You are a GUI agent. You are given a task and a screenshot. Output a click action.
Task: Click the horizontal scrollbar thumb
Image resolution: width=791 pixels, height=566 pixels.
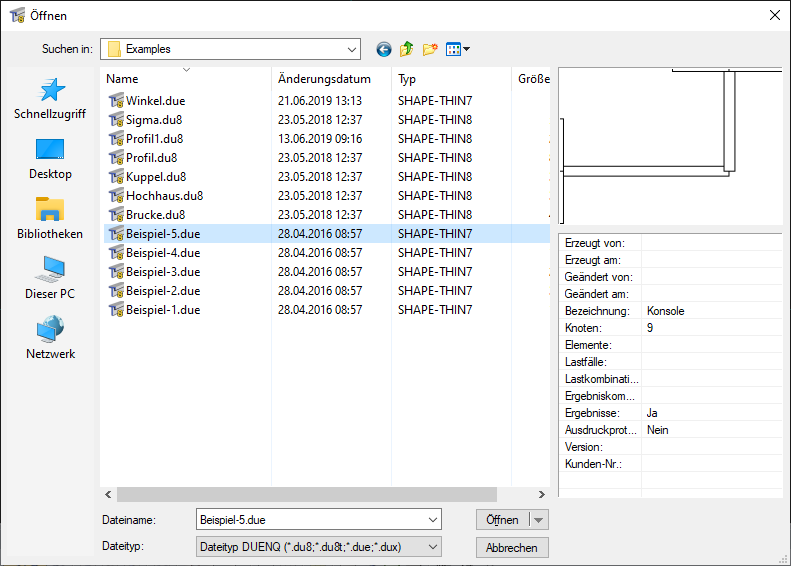(x=307, y=494)
